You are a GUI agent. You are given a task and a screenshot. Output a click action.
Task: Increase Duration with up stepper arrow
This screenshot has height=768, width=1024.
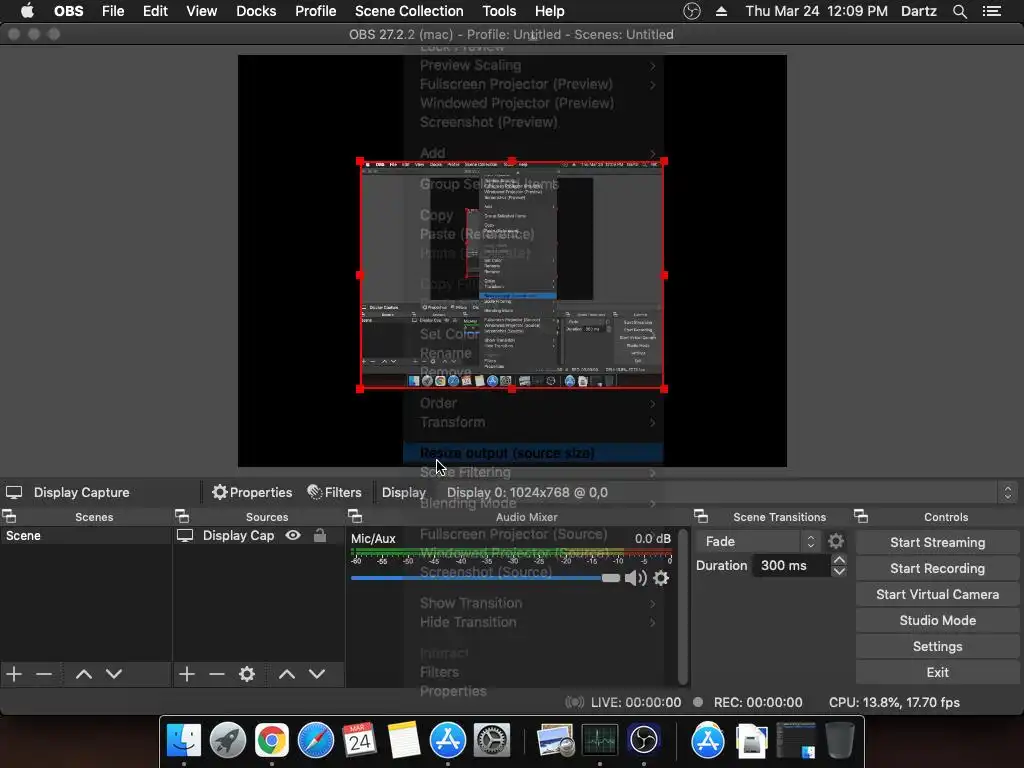(x=839, y=560)
